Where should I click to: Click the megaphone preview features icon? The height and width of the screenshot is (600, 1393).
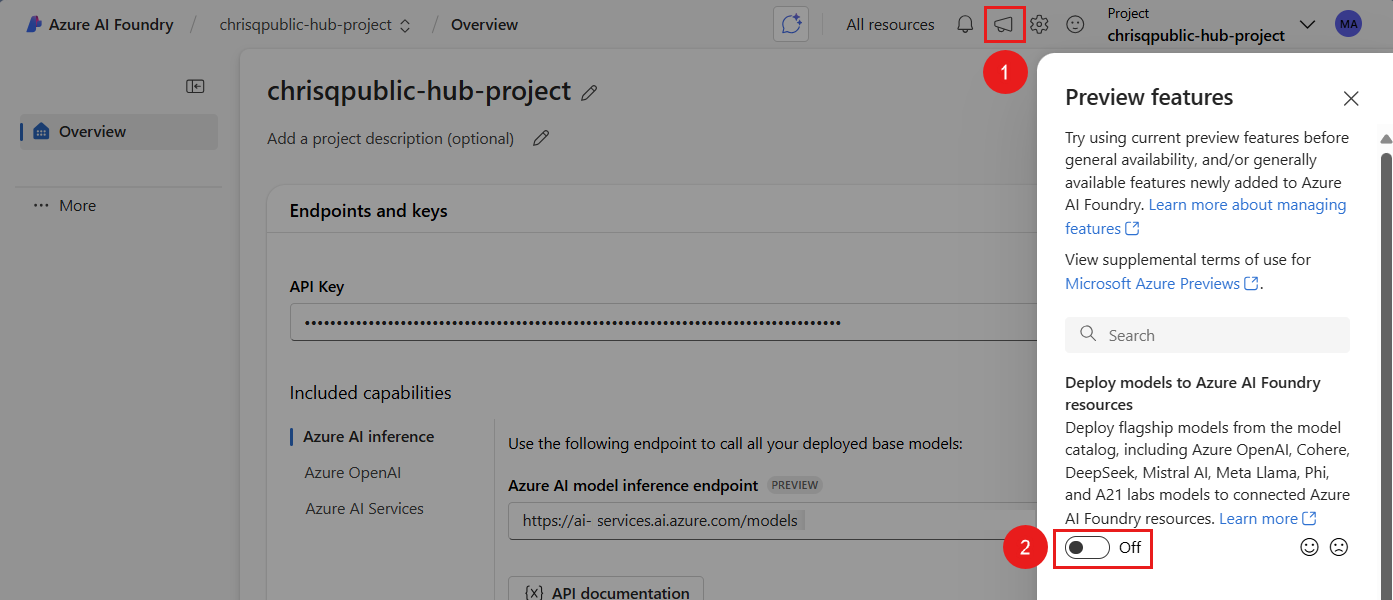click(1003, 25)
